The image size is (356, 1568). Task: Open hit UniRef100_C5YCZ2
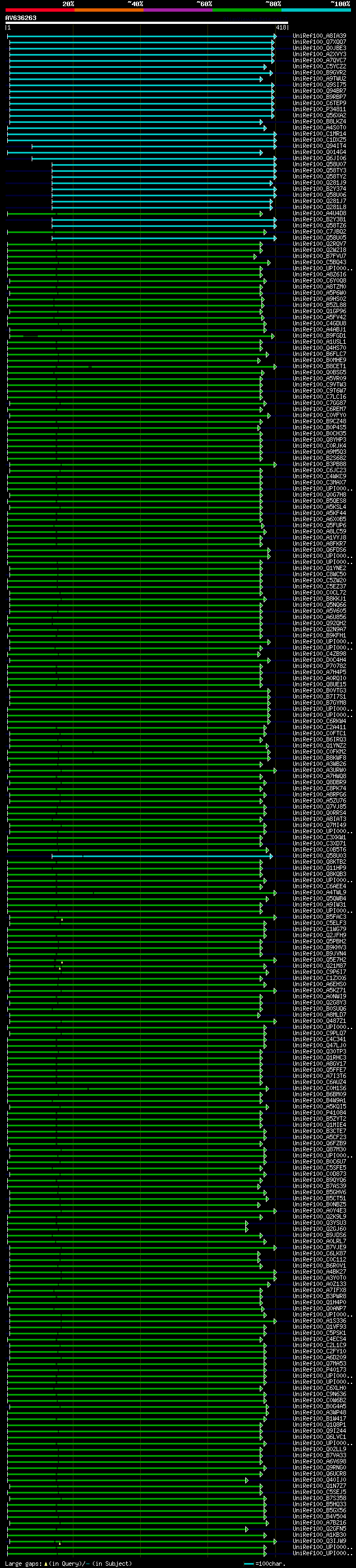319,66
